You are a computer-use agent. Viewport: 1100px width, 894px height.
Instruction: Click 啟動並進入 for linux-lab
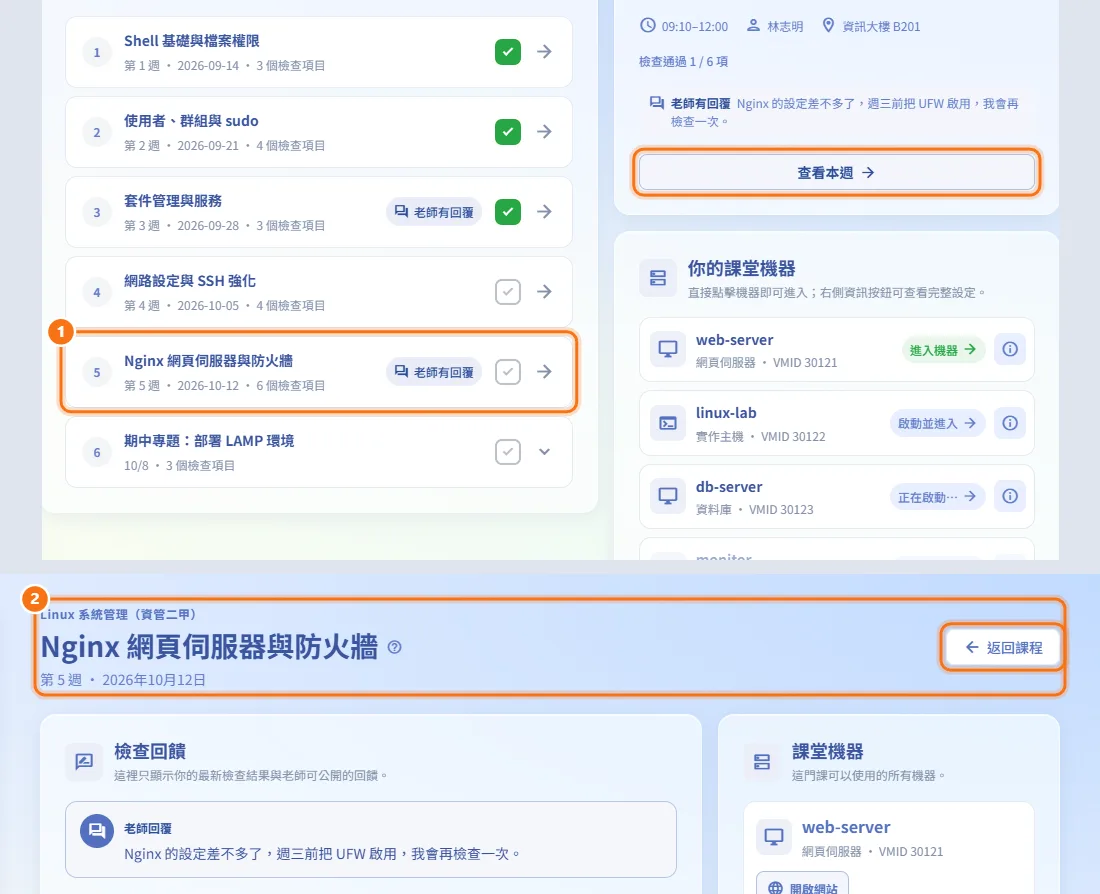coord(937,423)
